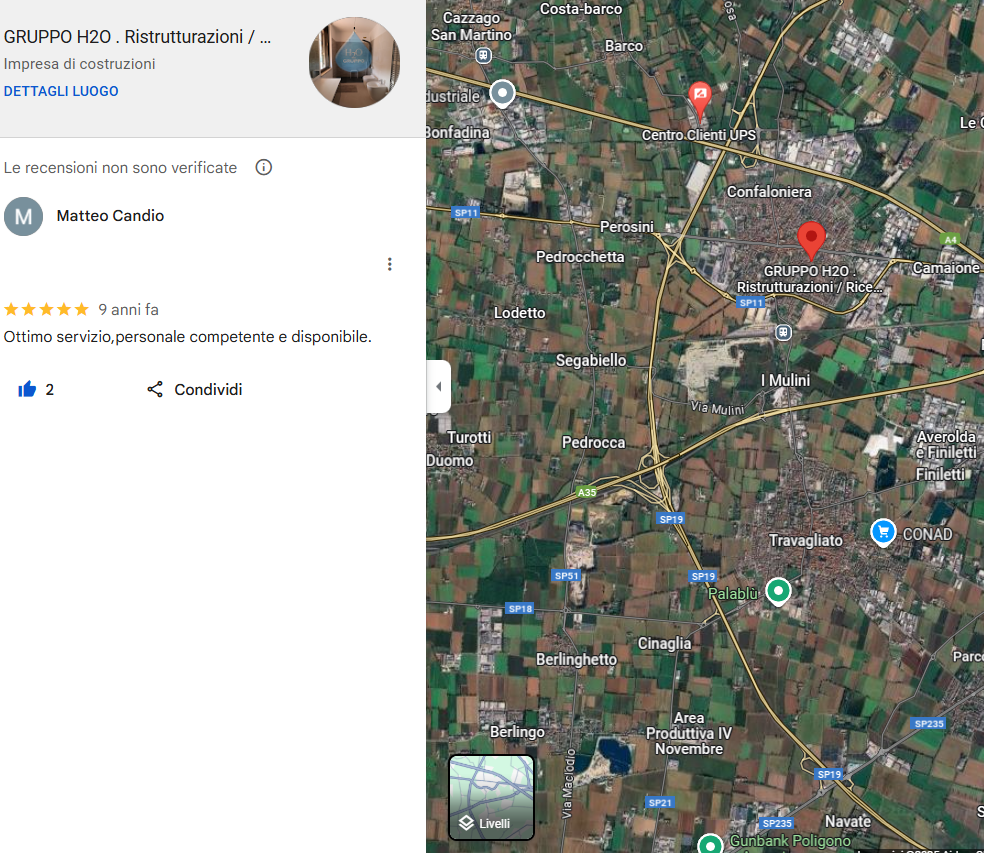Viewport: 984px width, 853px height.
Task: Click the Camaione map label
Action: click(946, 268)
